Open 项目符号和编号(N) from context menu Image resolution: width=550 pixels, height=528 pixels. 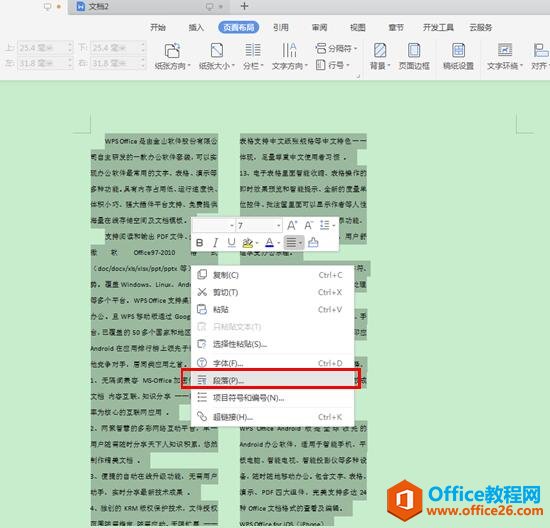click(x=273, y=398)
